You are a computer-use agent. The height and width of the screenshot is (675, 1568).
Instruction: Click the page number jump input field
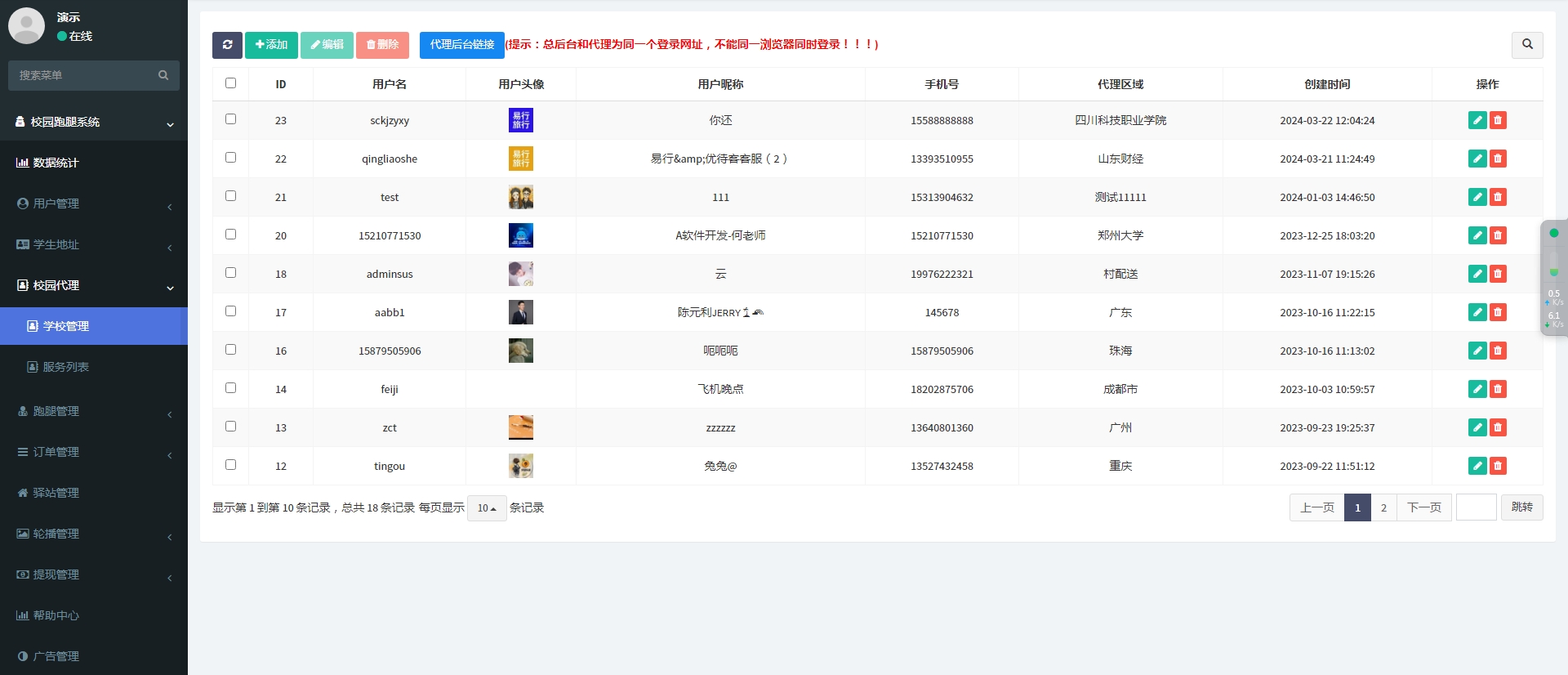tap(1476, 507)
